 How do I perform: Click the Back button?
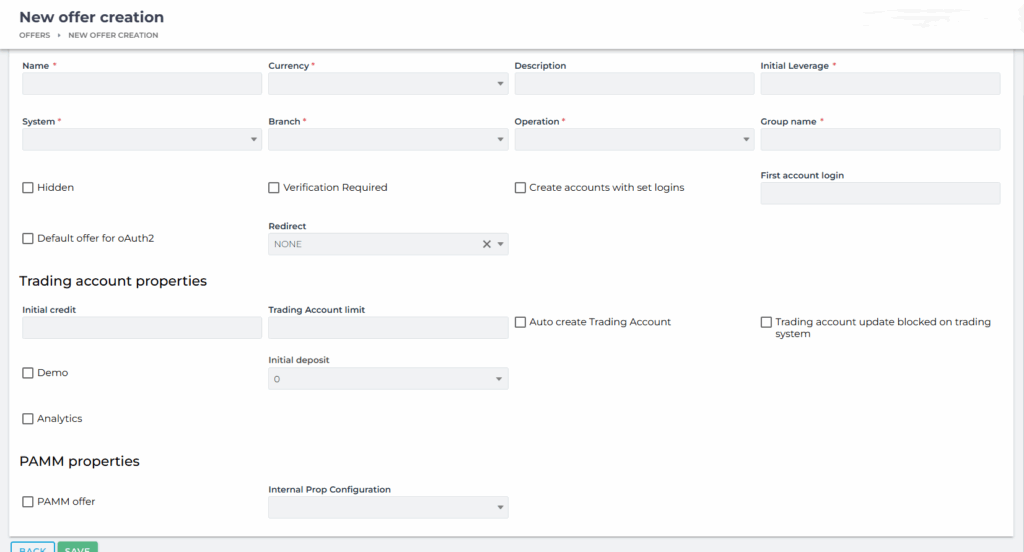pos(33,548)
